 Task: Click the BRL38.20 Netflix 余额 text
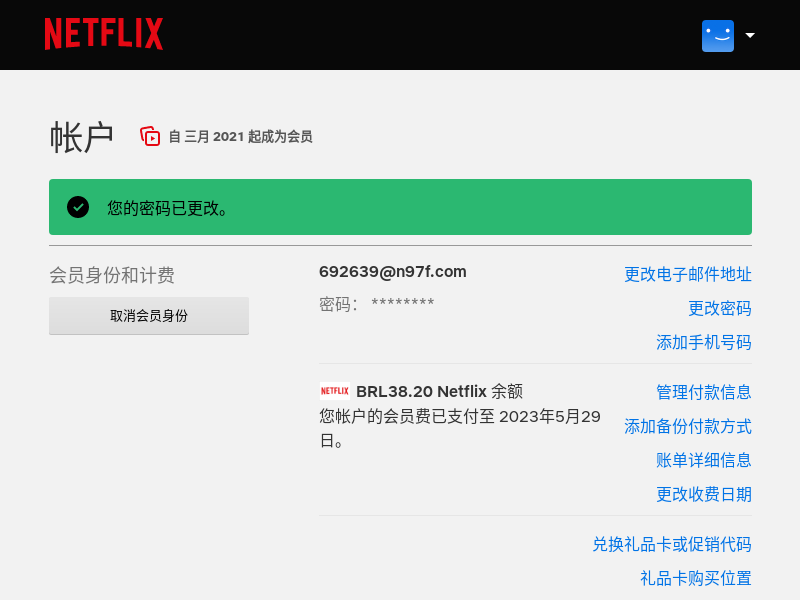pyautogui.click(x=439, y=391)
